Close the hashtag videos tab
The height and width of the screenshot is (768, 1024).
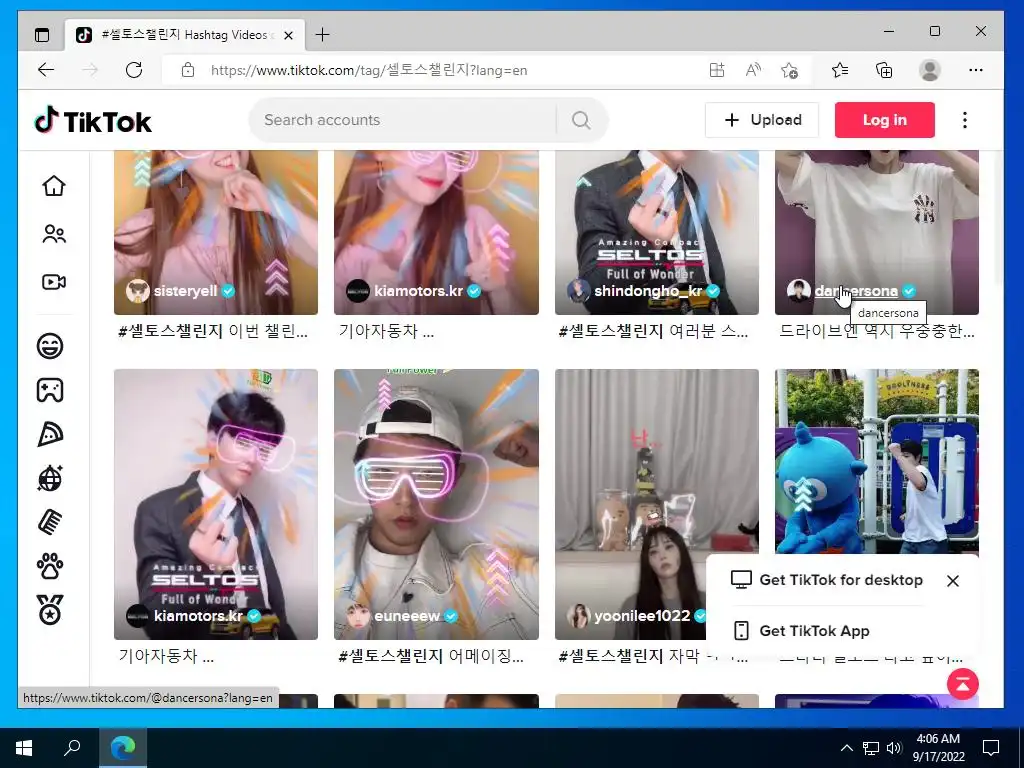tap(288, 35)
